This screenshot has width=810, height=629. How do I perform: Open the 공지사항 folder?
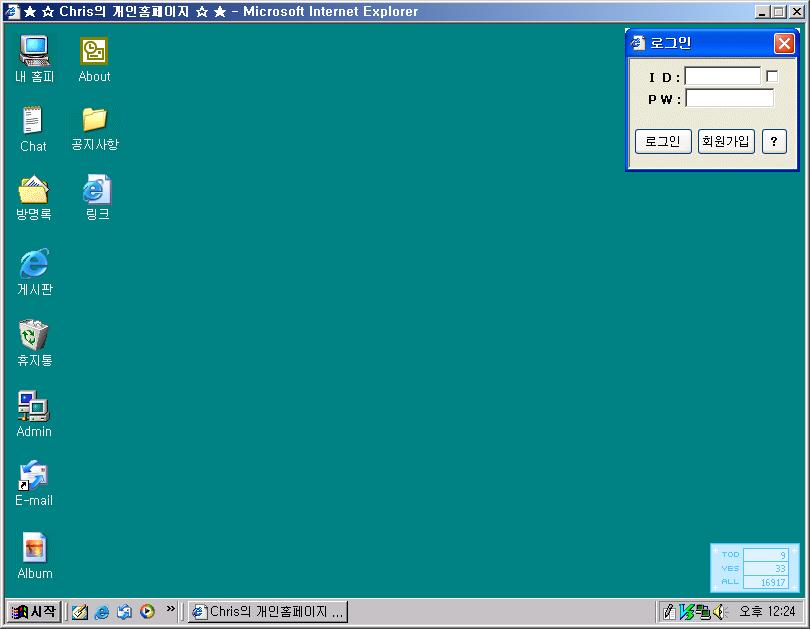coord(94,120)
